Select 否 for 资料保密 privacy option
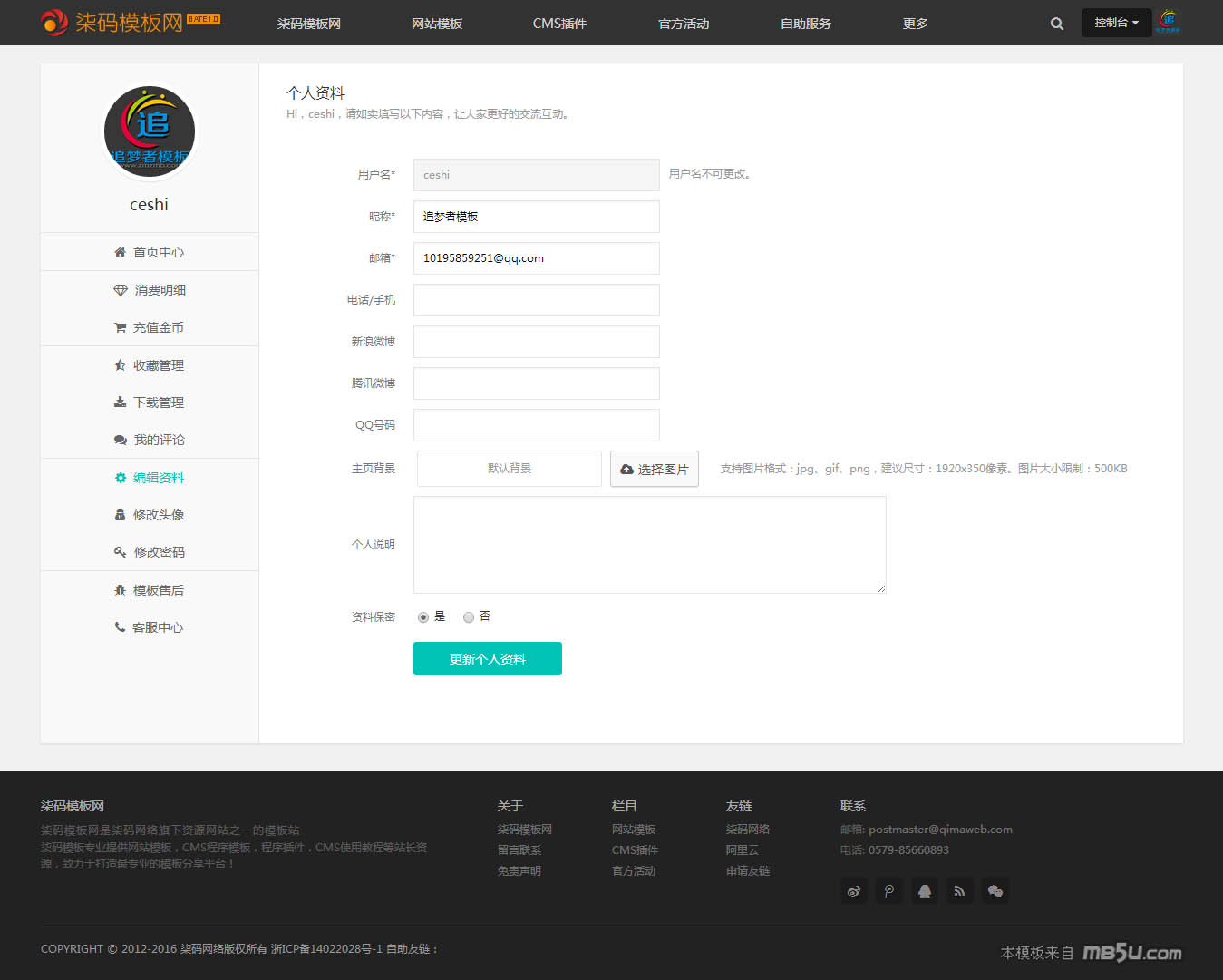This screenshot has width=1223, height=980. coord(469,617)
